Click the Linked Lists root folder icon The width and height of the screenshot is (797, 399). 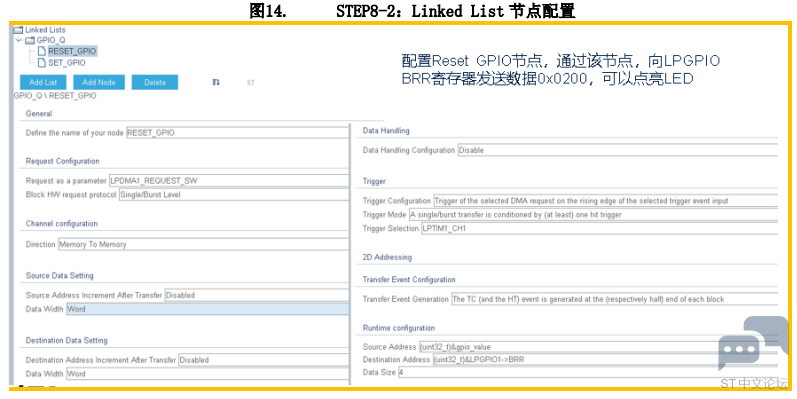18,30
